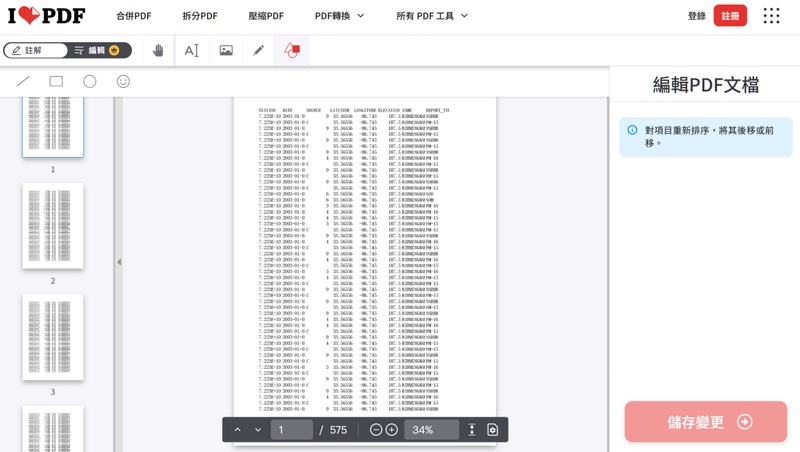The height and width of the screenshot is (452, 800).
Task: Open 壓縮PDF tool
Action: tap(266, 16)
